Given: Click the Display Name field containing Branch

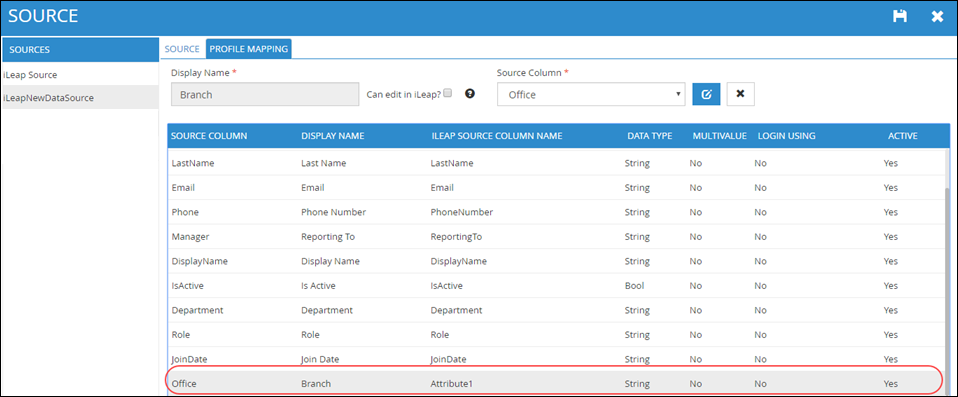Looking at the screenshot, I should click(x=265, y=95).
